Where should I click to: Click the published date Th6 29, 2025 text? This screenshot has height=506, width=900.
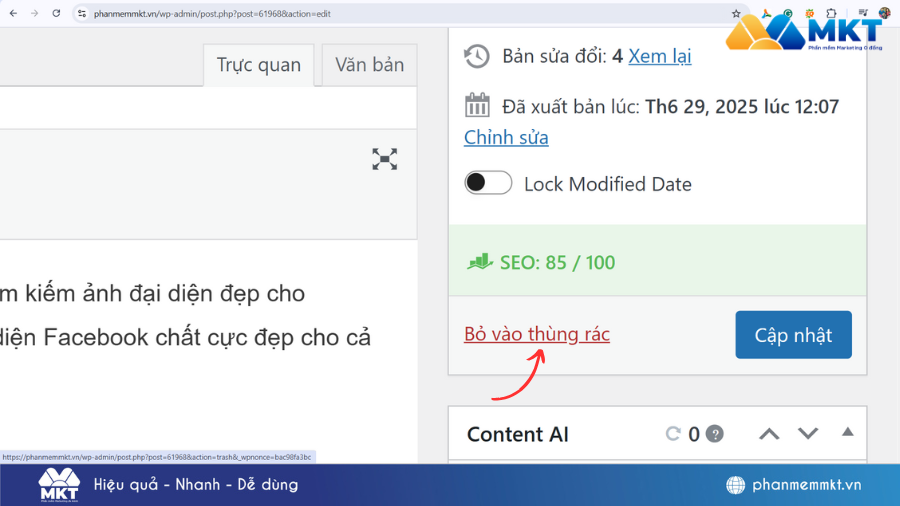point(742,106)
